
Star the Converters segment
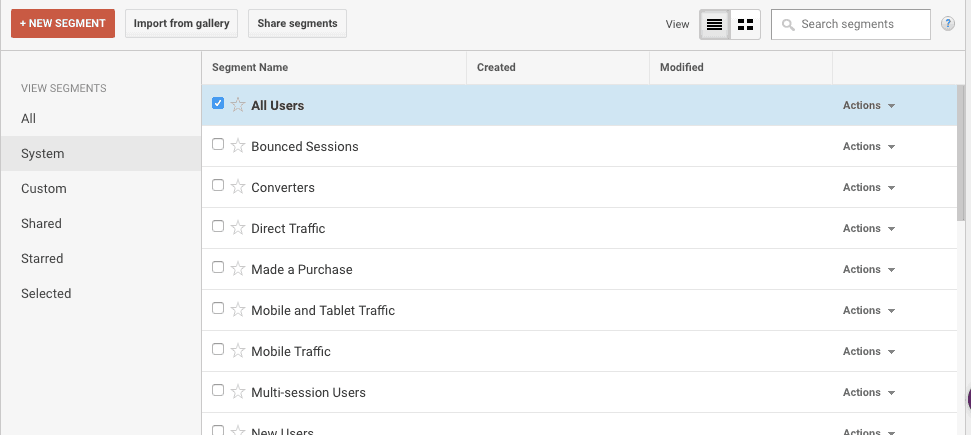[238, 187]
